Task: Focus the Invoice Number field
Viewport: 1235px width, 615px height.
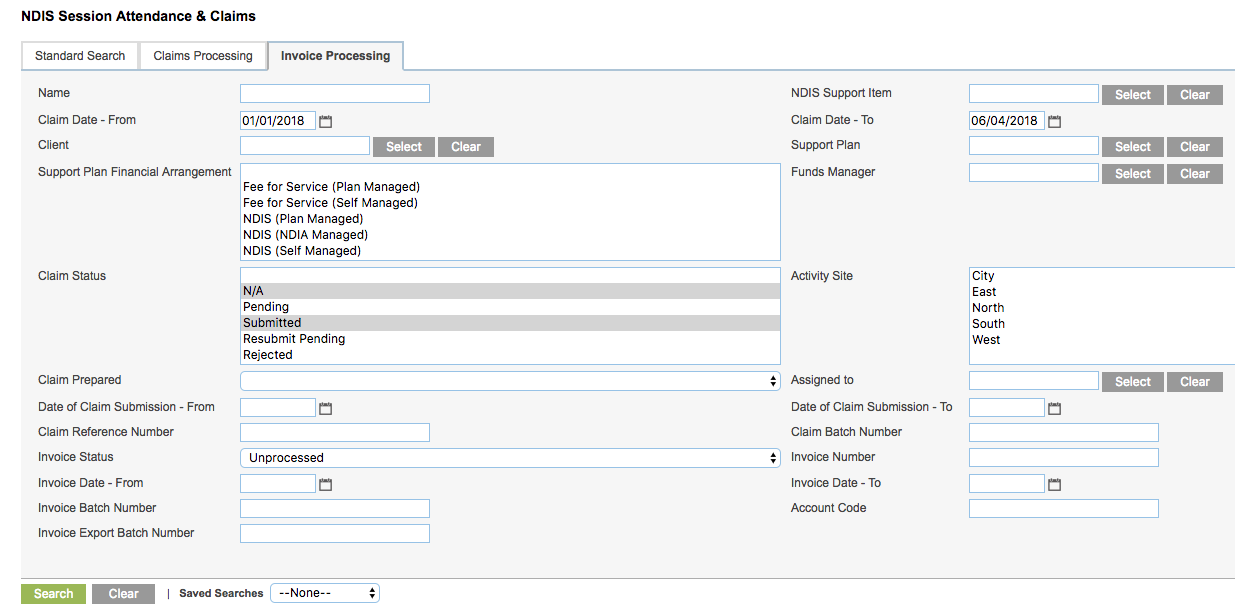Action: pos(1064,458)
